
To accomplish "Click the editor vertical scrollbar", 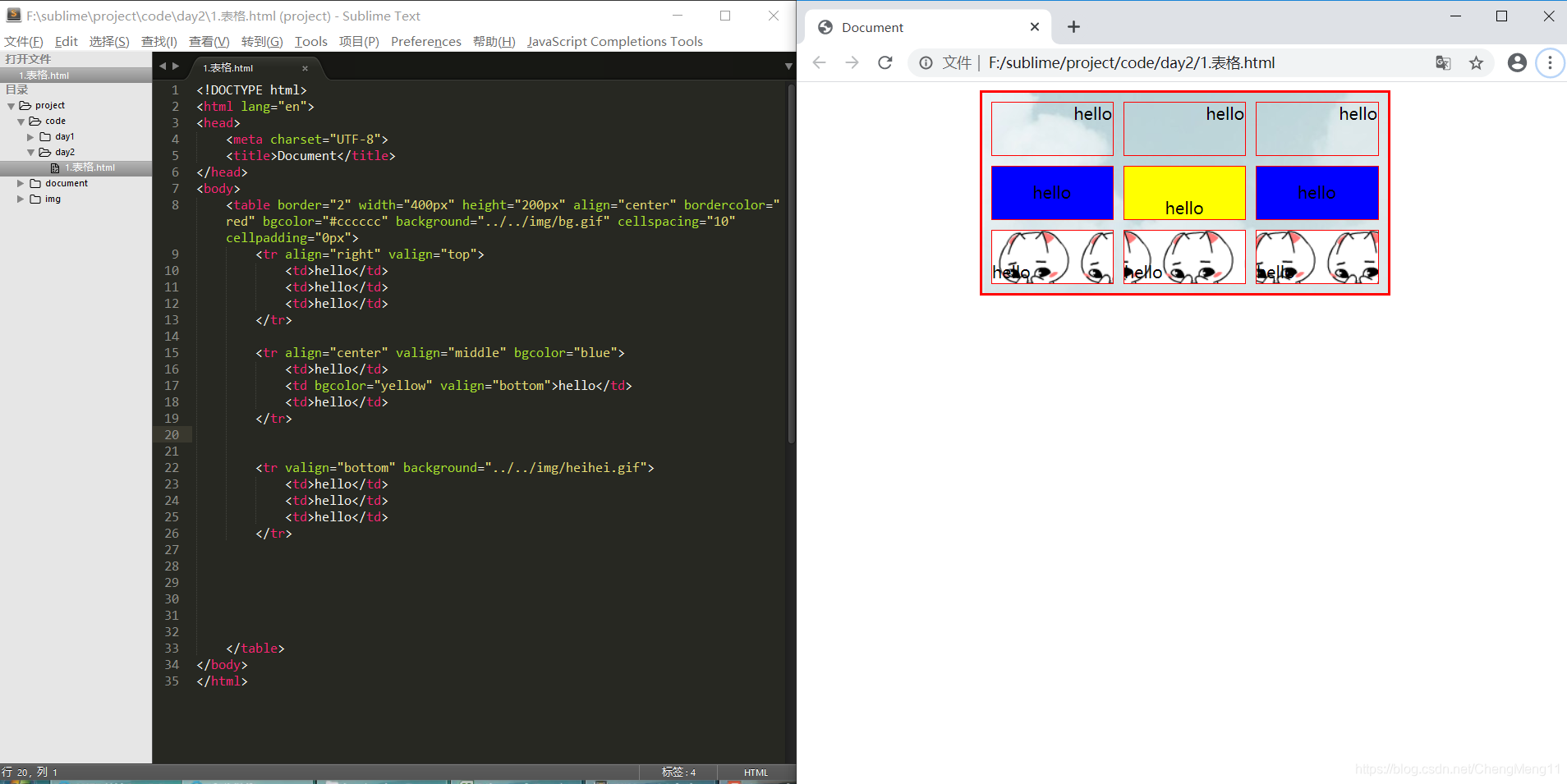I will point(791,263).
